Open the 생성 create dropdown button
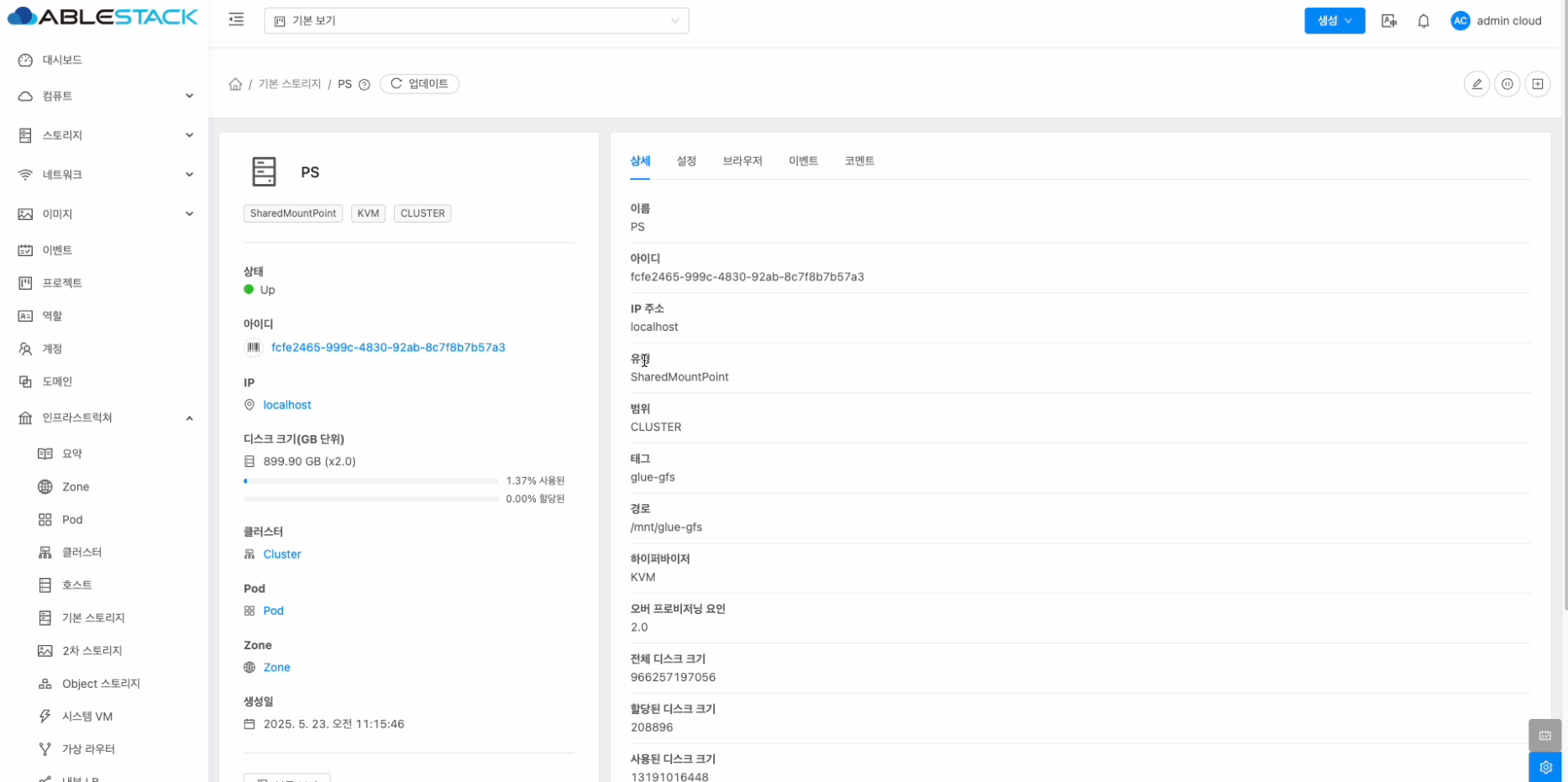The width and height of the screenshot is (1568, 782). (1334, 21)
